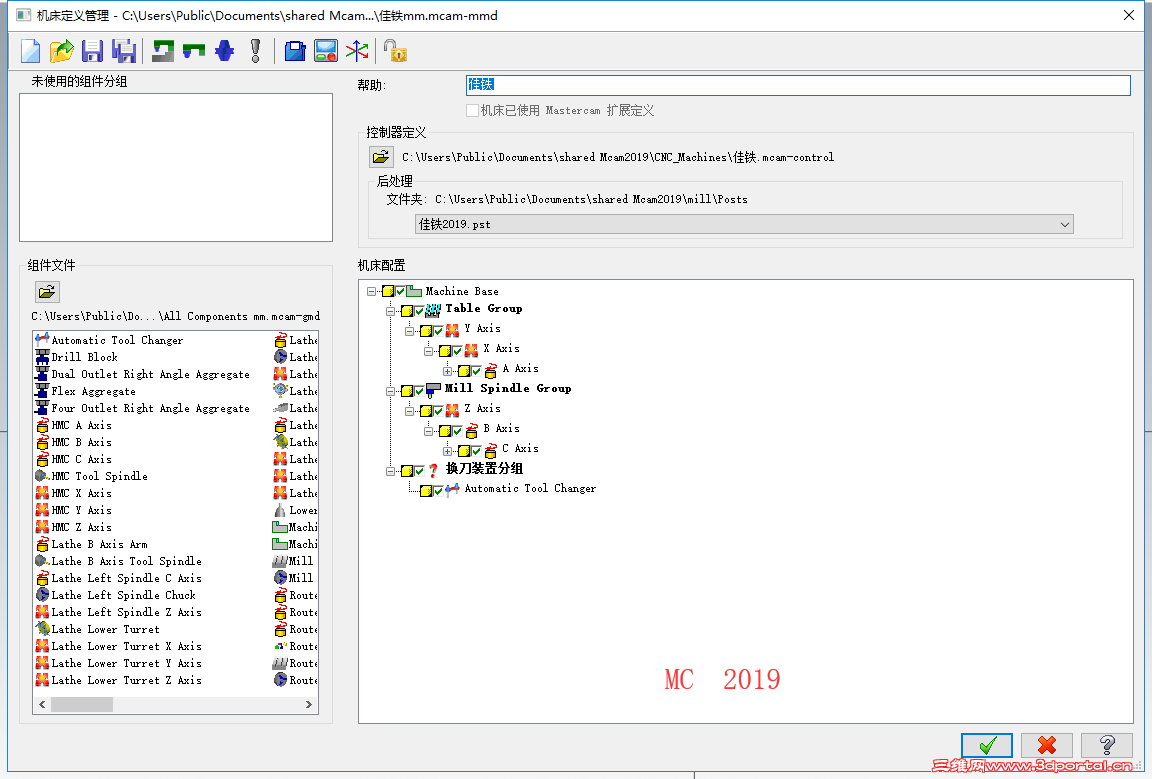
Task: Collapse the Z Axis node
Action: 410,410
